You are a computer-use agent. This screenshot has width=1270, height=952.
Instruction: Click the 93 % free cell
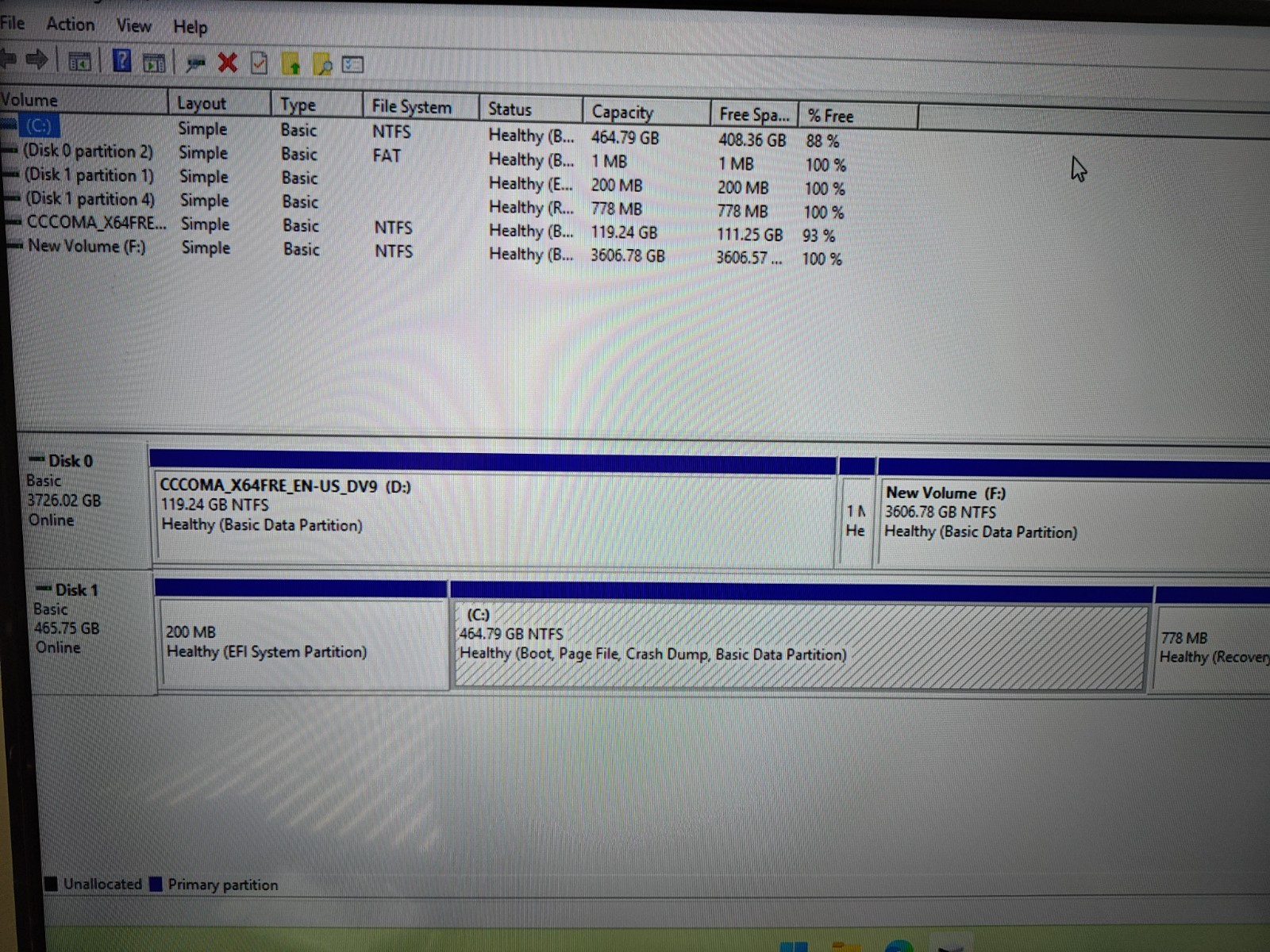pyautogui.click(x=818, y=236)
